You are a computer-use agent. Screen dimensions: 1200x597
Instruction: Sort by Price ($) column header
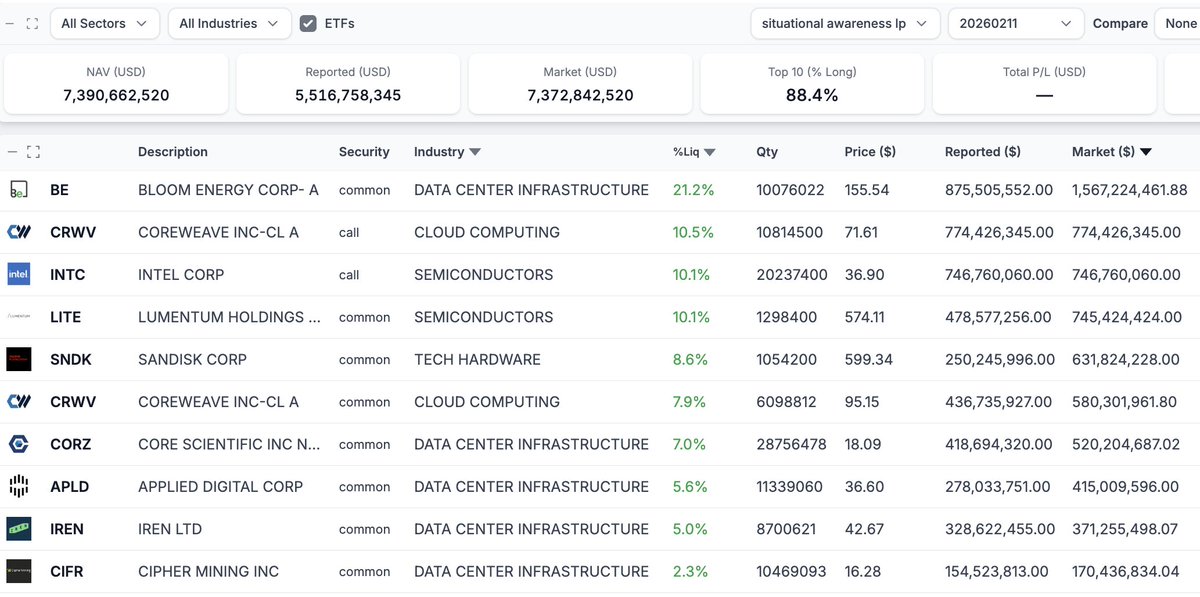pos(870,152)
